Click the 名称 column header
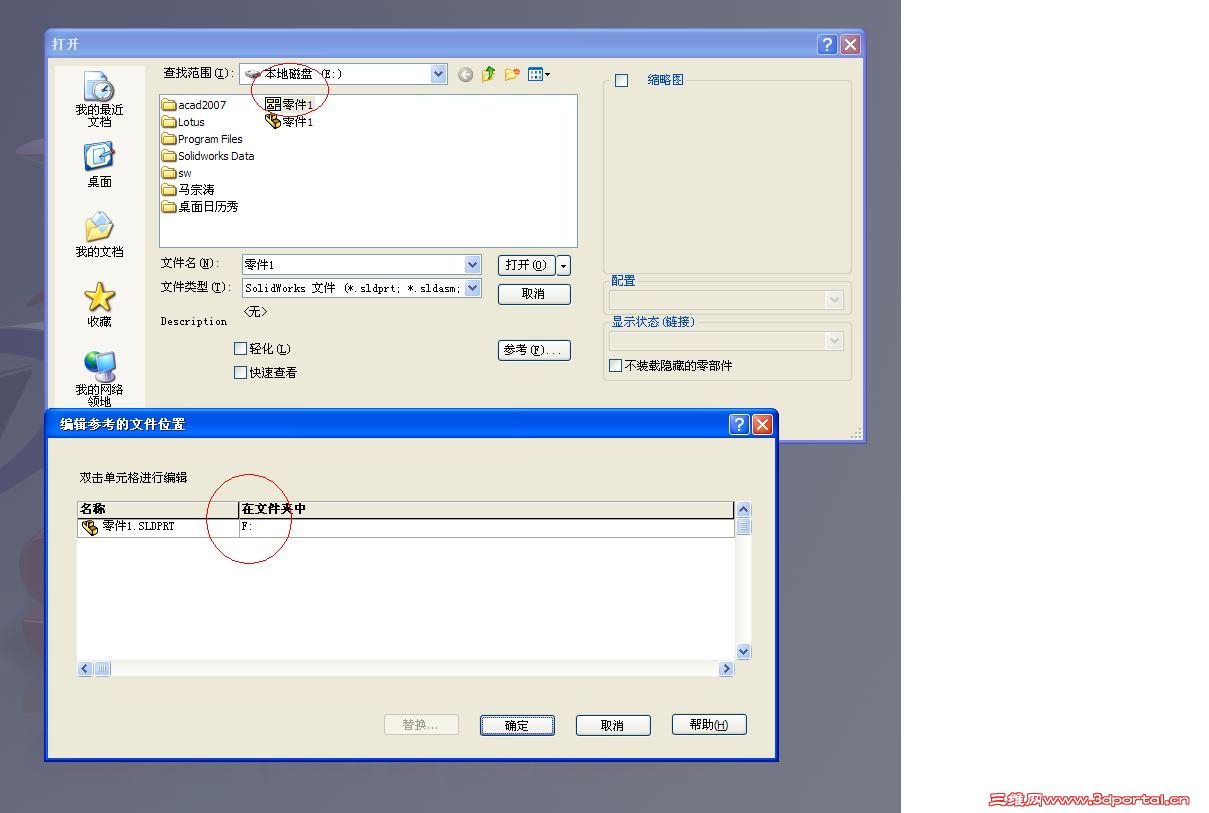The height and width of the screenshot is (813, 1209). (x=158, y=509)
